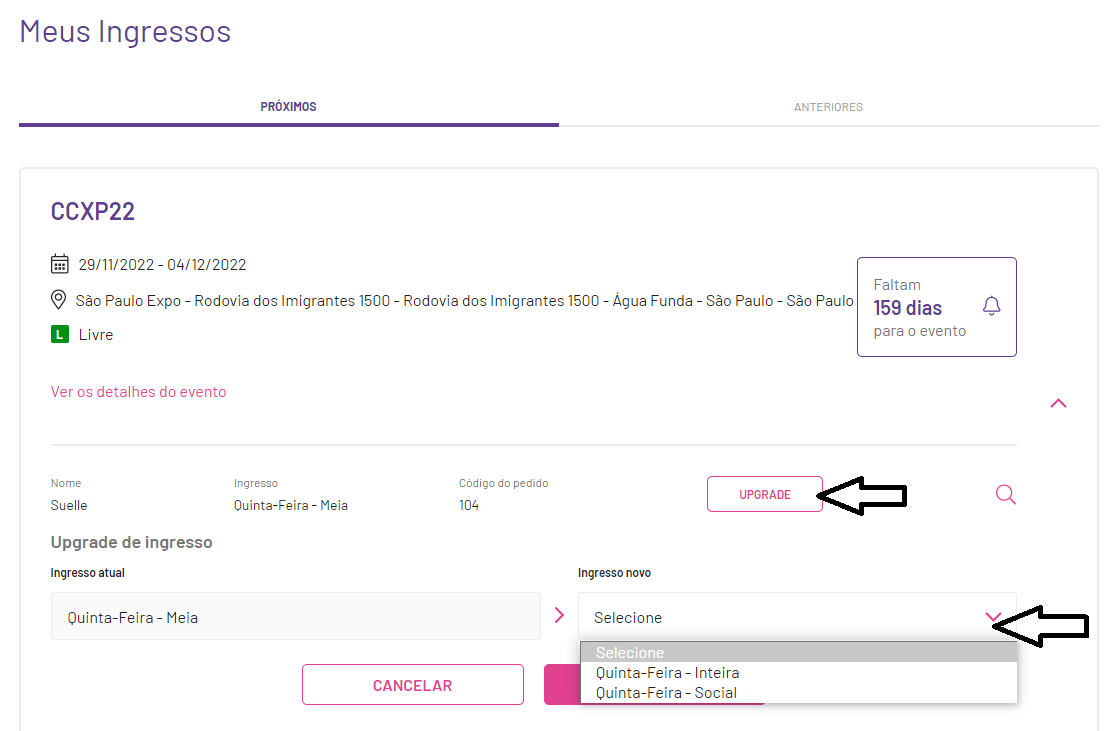
Task: Collapse the CCXP22 ticket card chevron
Action: tap(1058, 403)
